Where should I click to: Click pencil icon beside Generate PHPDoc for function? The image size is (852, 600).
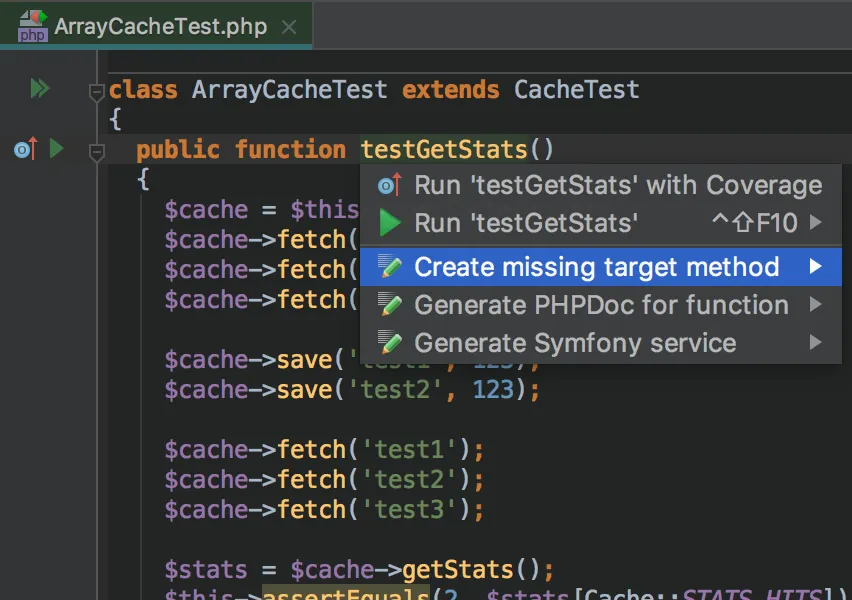pos(390,305)
